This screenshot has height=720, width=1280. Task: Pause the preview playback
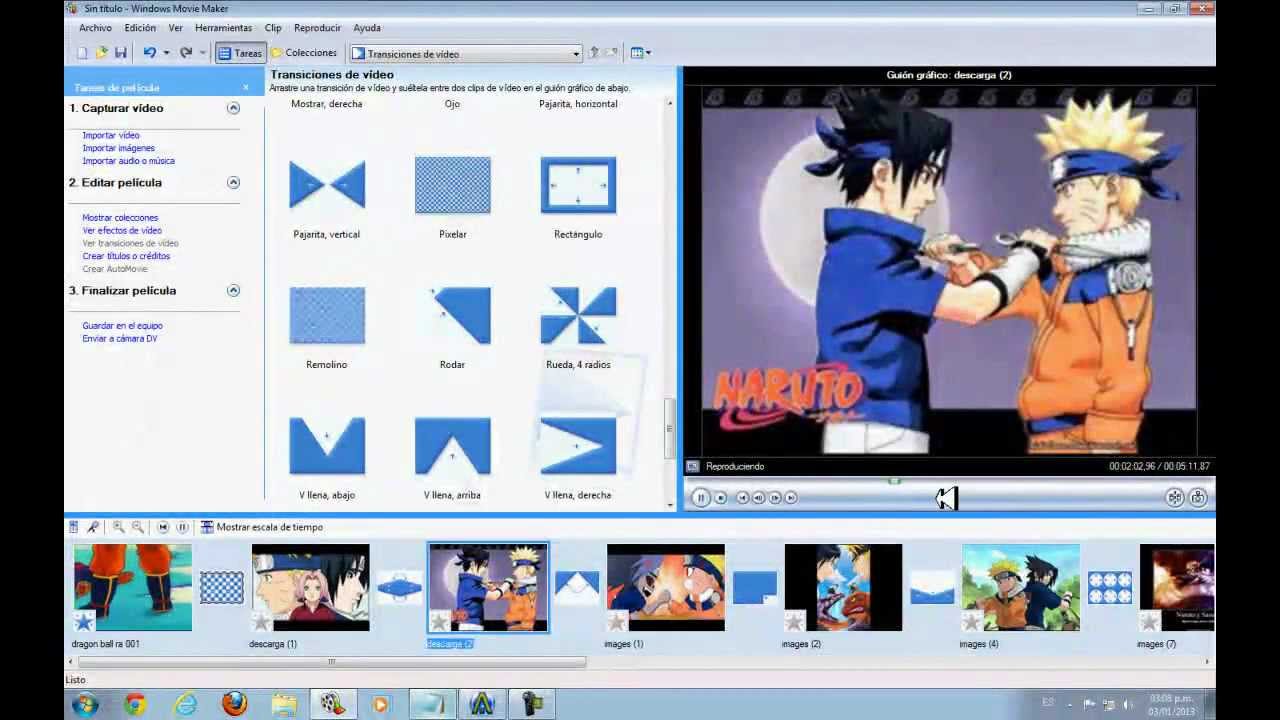tap(701, 497)
